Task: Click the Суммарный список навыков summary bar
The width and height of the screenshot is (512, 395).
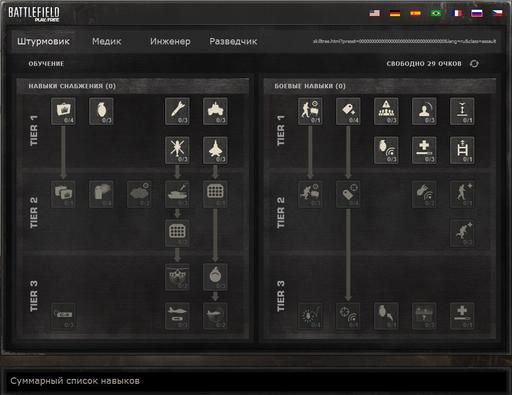Action: click(256, 381)
